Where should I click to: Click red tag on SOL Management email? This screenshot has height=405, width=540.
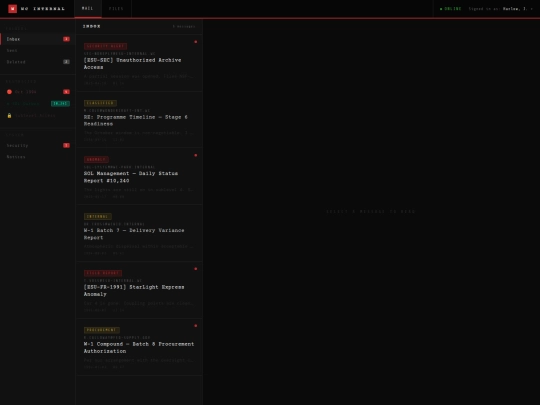(x=96, y=159)
